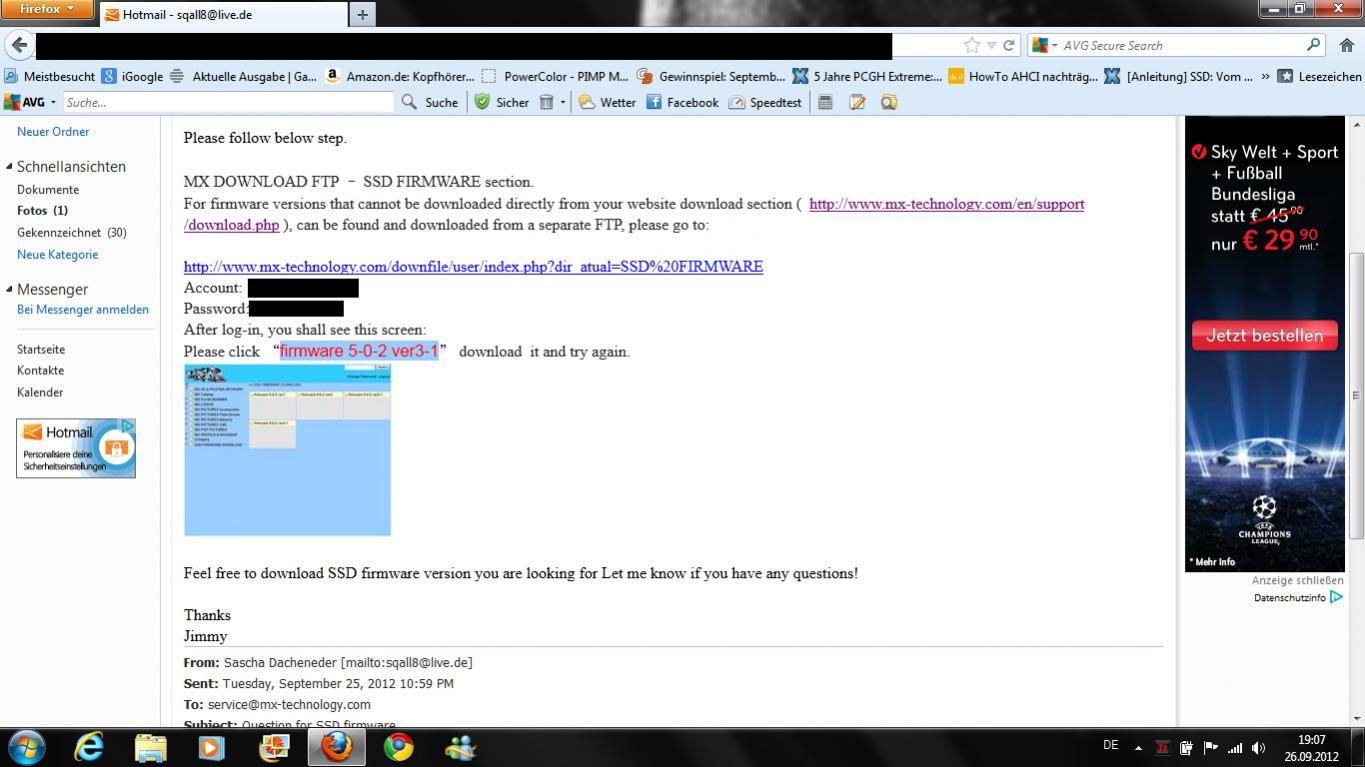The width and height of the screenshot is (1365, 767).
Task: Open the Facebook toolbar shortcut
Action: [682, 102]
